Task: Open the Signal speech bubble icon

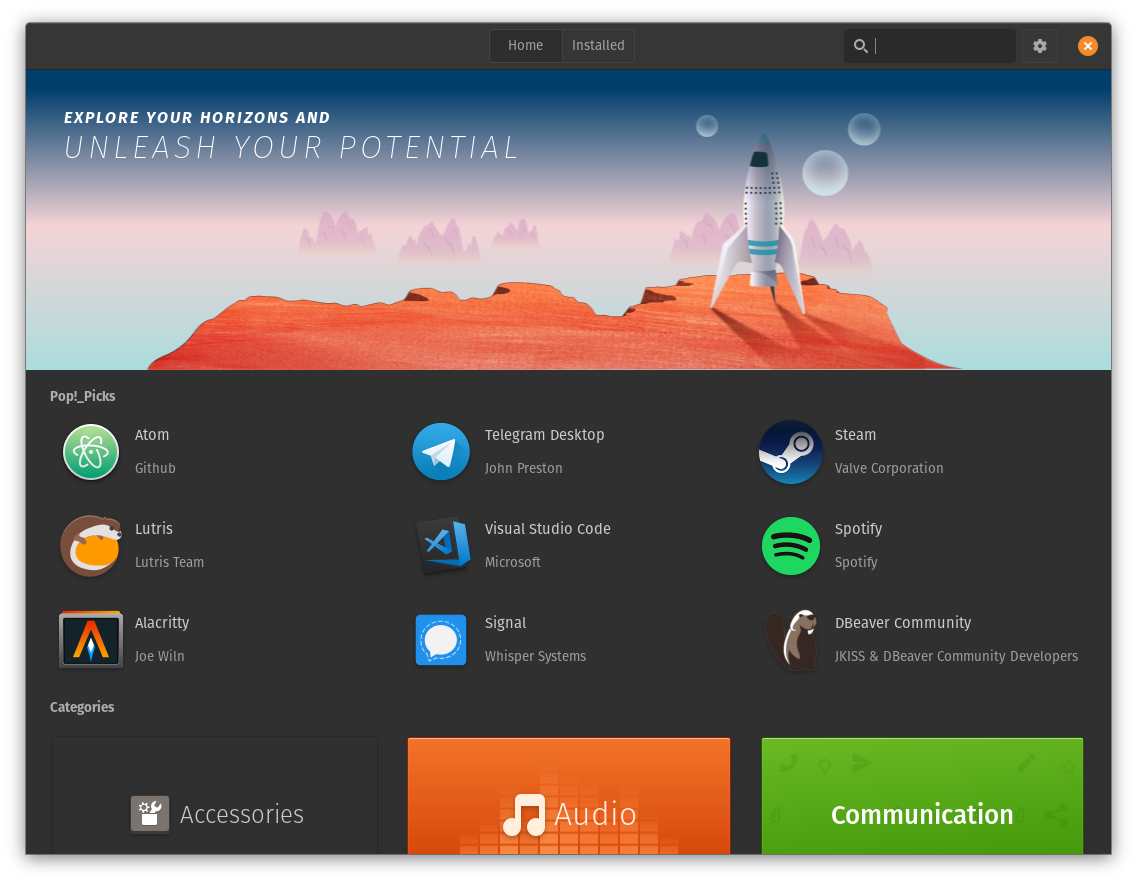Action: coord(441,639)
